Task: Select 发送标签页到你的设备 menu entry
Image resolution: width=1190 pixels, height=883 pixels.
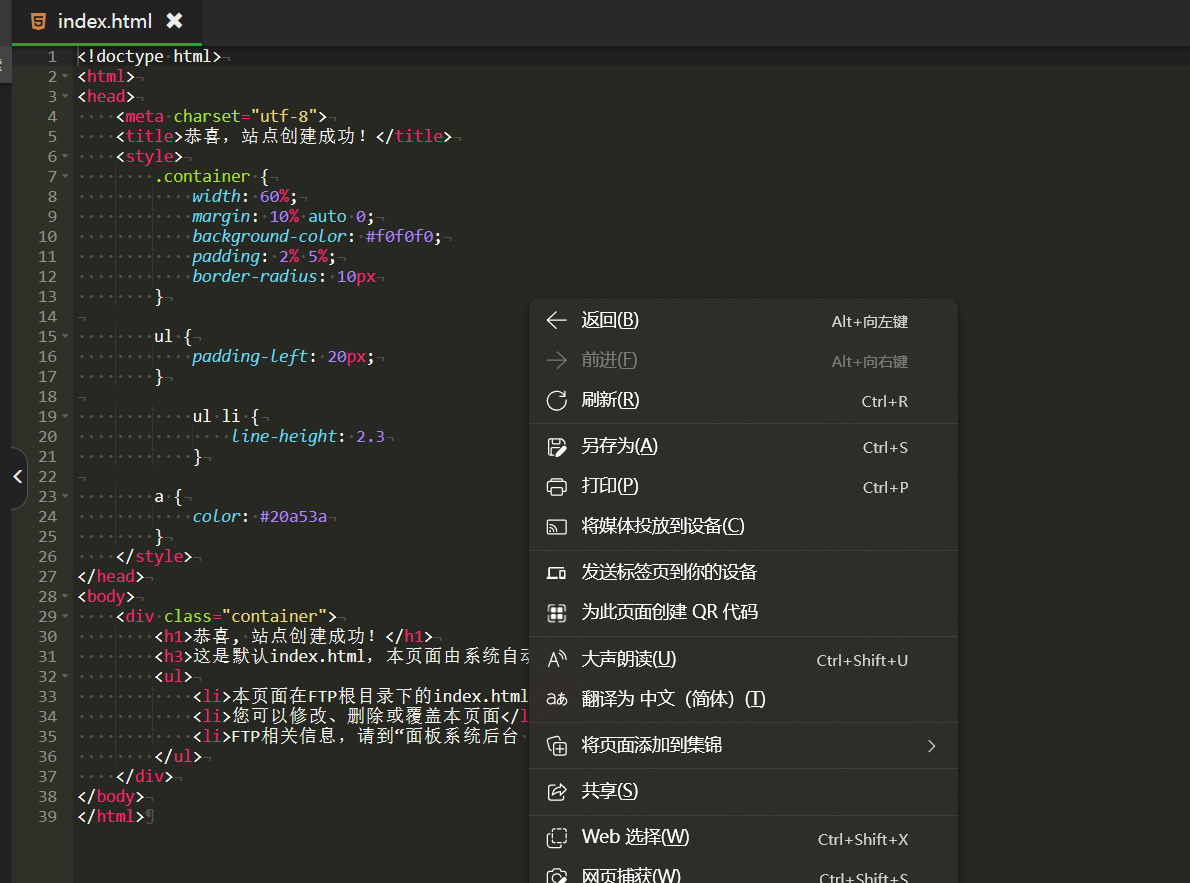Action: 743,572
